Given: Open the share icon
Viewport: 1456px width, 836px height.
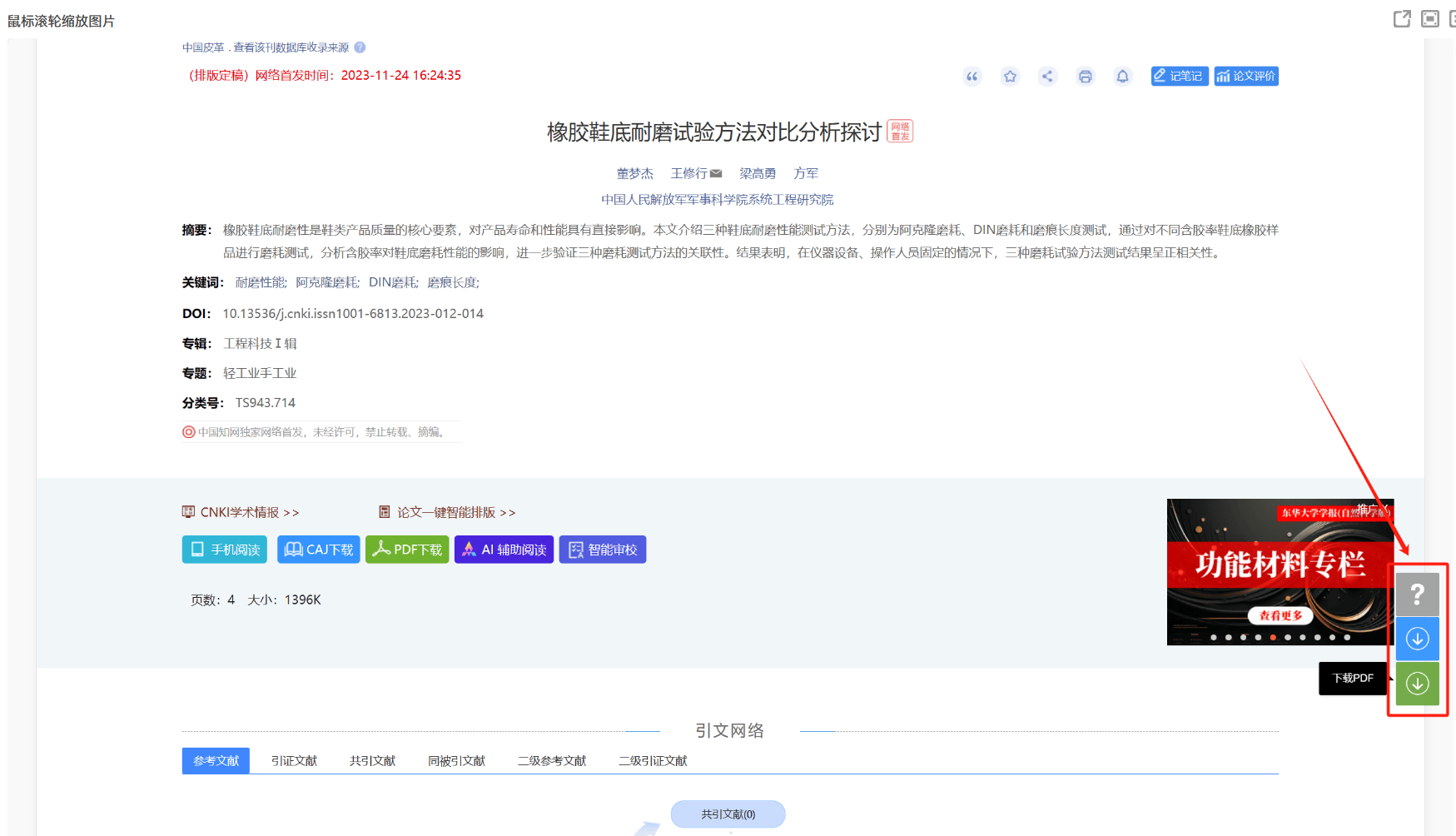Looking at the screenshot, I should (1047, 76).
